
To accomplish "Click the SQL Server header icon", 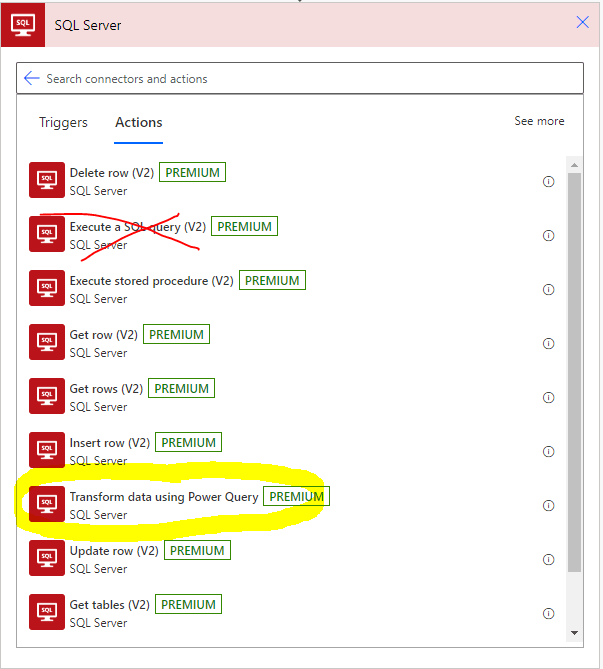I will [x=23, y=25].
